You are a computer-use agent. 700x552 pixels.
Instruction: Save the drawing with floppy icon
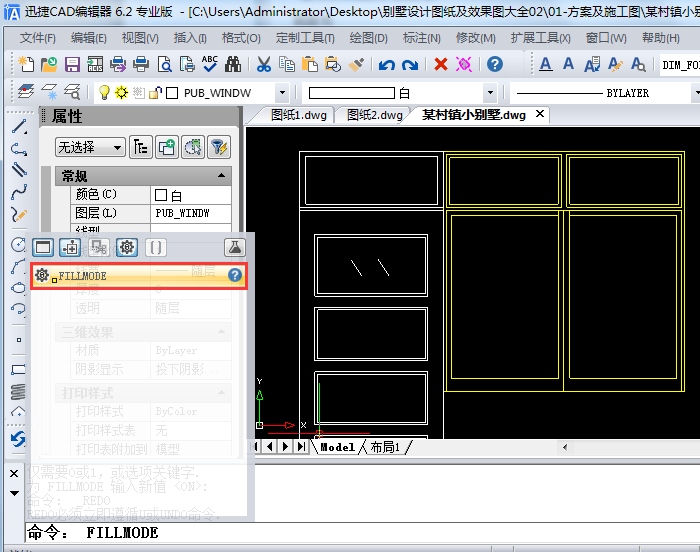point(72,65)
